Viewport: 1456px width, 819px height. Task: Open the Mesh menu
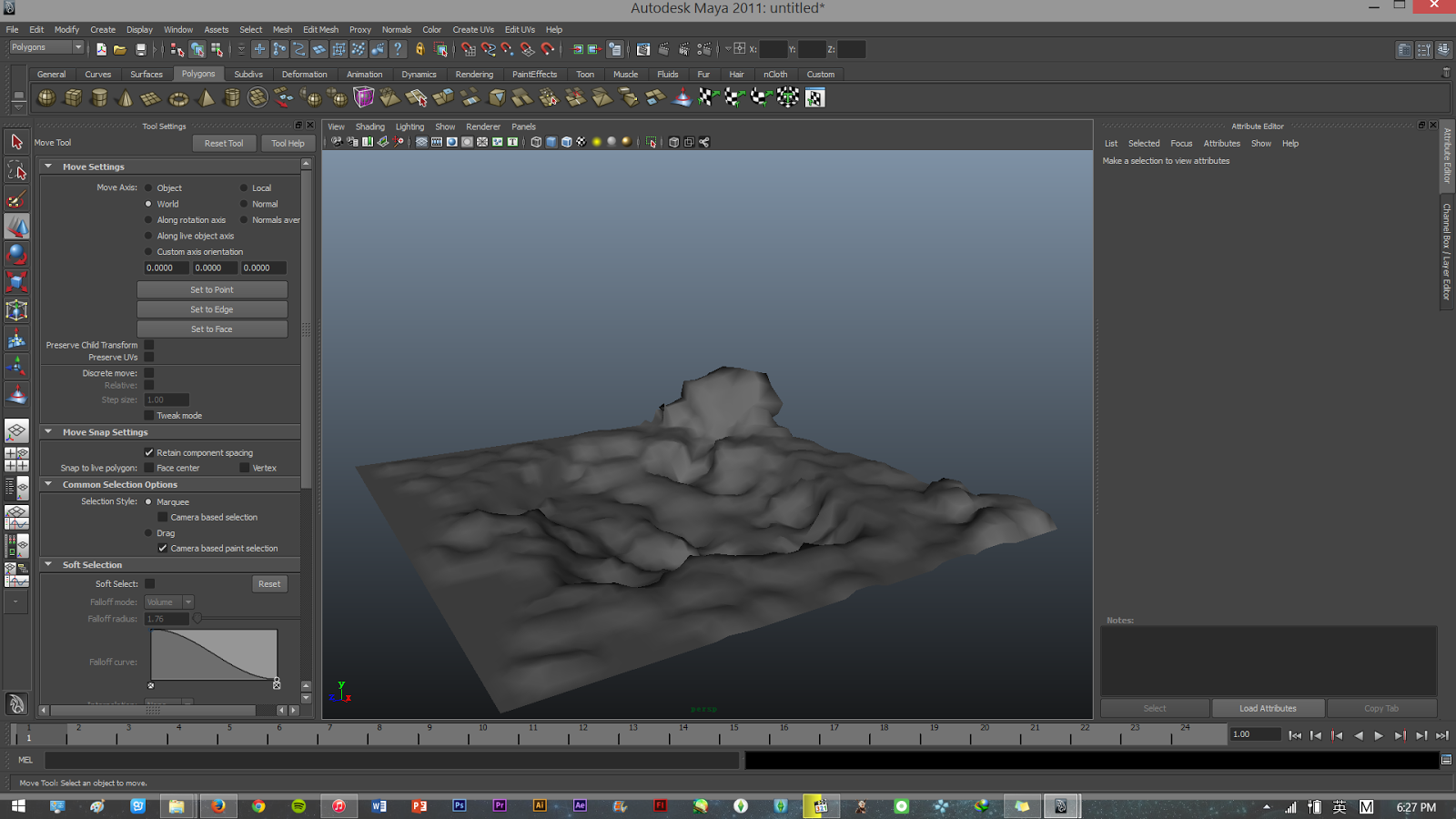(x=282, y=29)
